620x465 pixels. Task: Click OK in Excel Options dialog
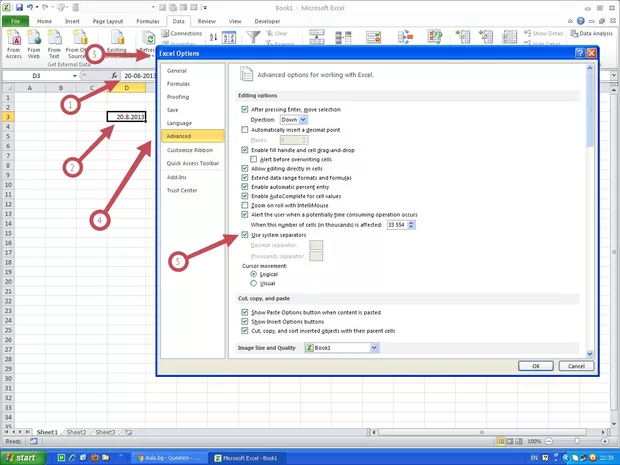tap(536, 366)
